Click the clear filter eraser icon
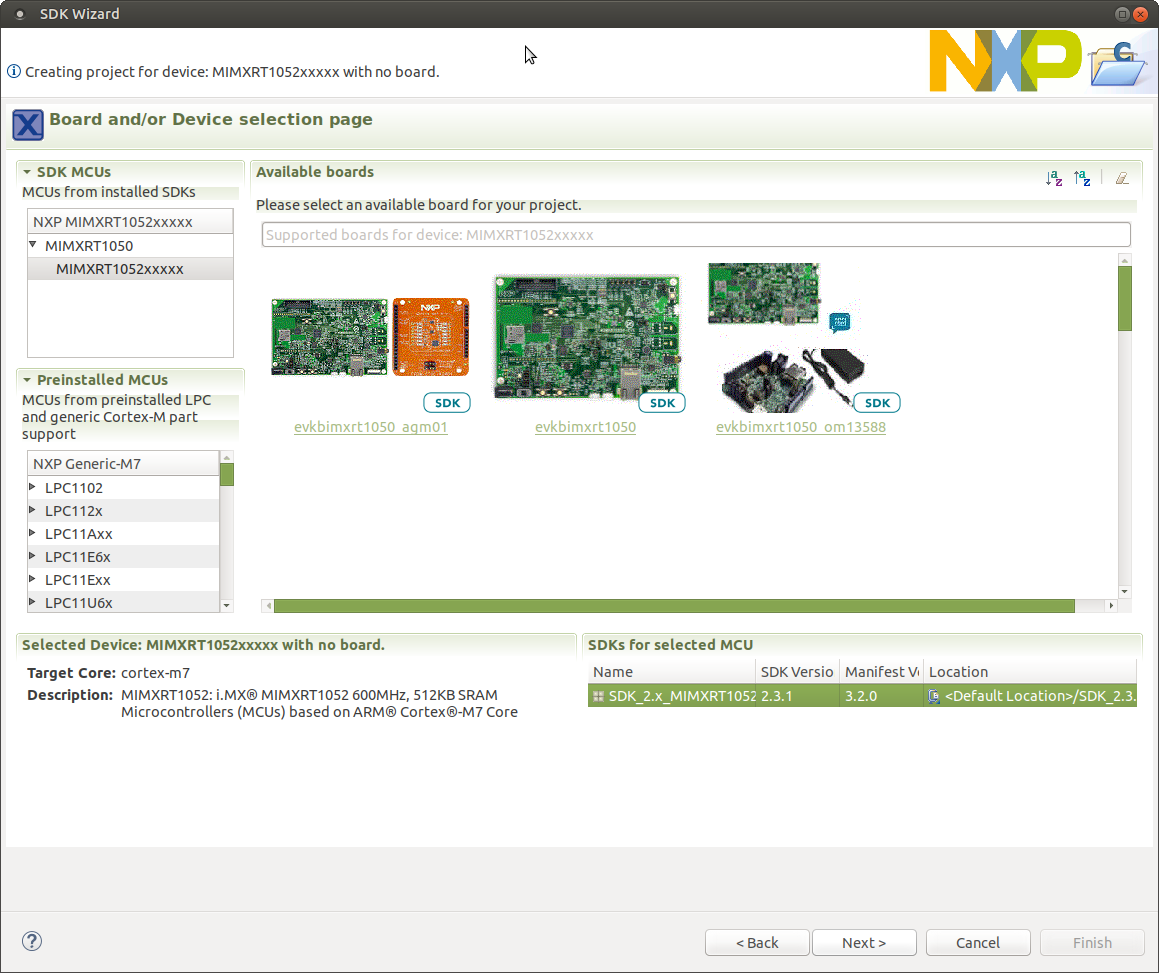 click(x=1122, y=178)
